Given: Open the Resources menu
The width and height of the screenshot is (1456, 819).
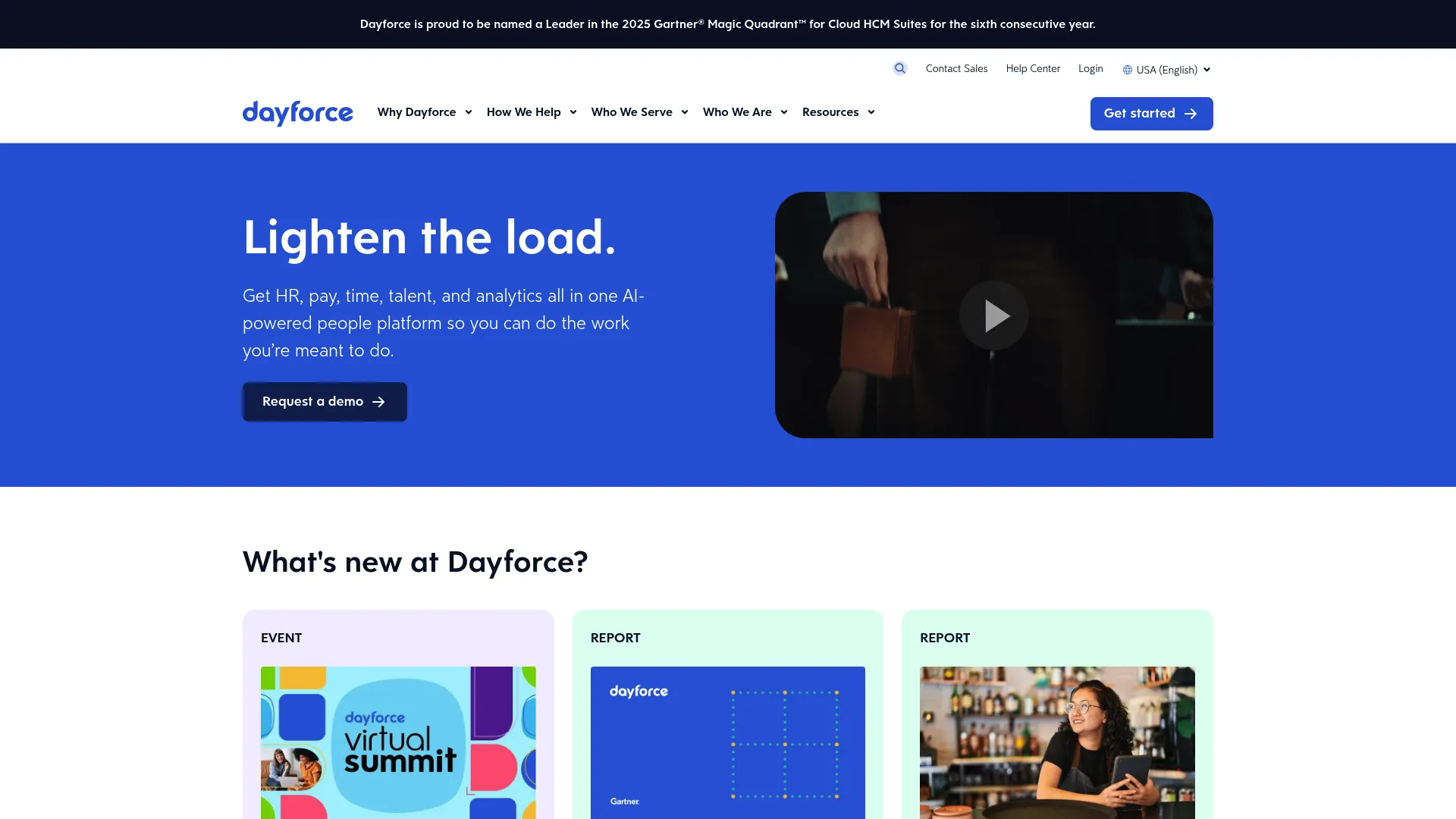Looking at the screenshot, I should click(839, 112).
